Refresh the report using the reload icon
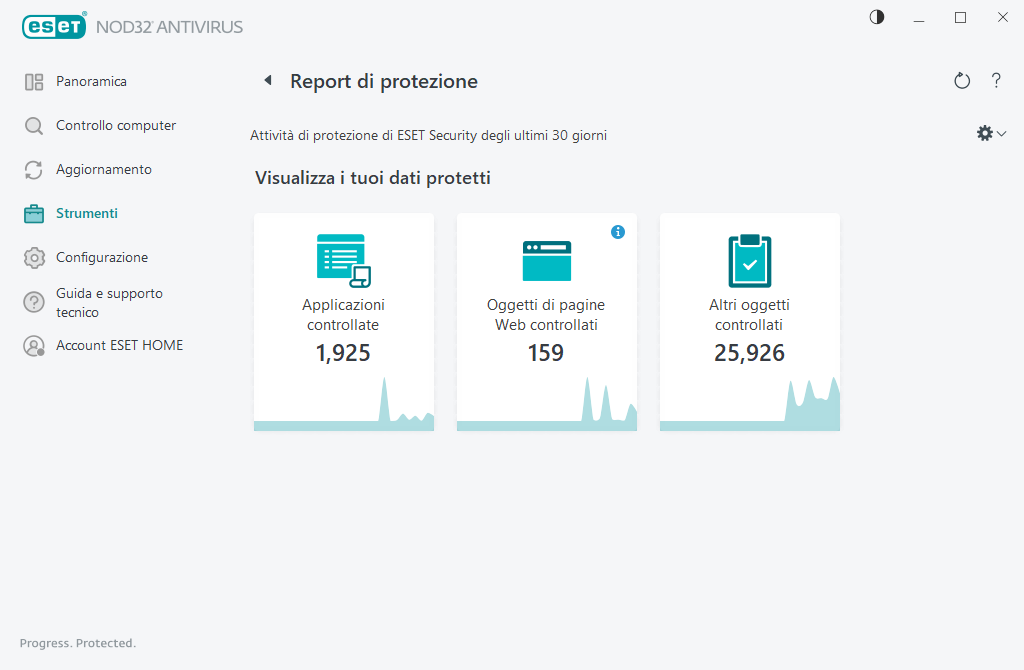This screenshot has width=1024, height=670. pyautogui.click(x=962, y=80)
